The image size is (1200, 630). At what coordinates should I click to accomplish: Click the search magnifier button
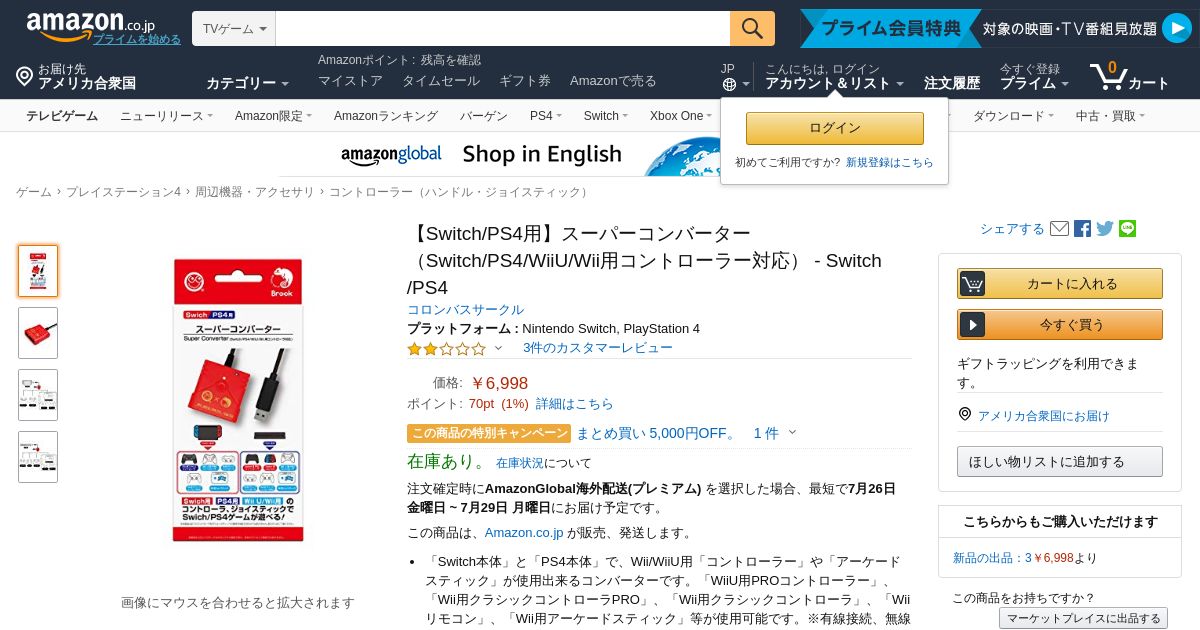click(x=752, y=28)
